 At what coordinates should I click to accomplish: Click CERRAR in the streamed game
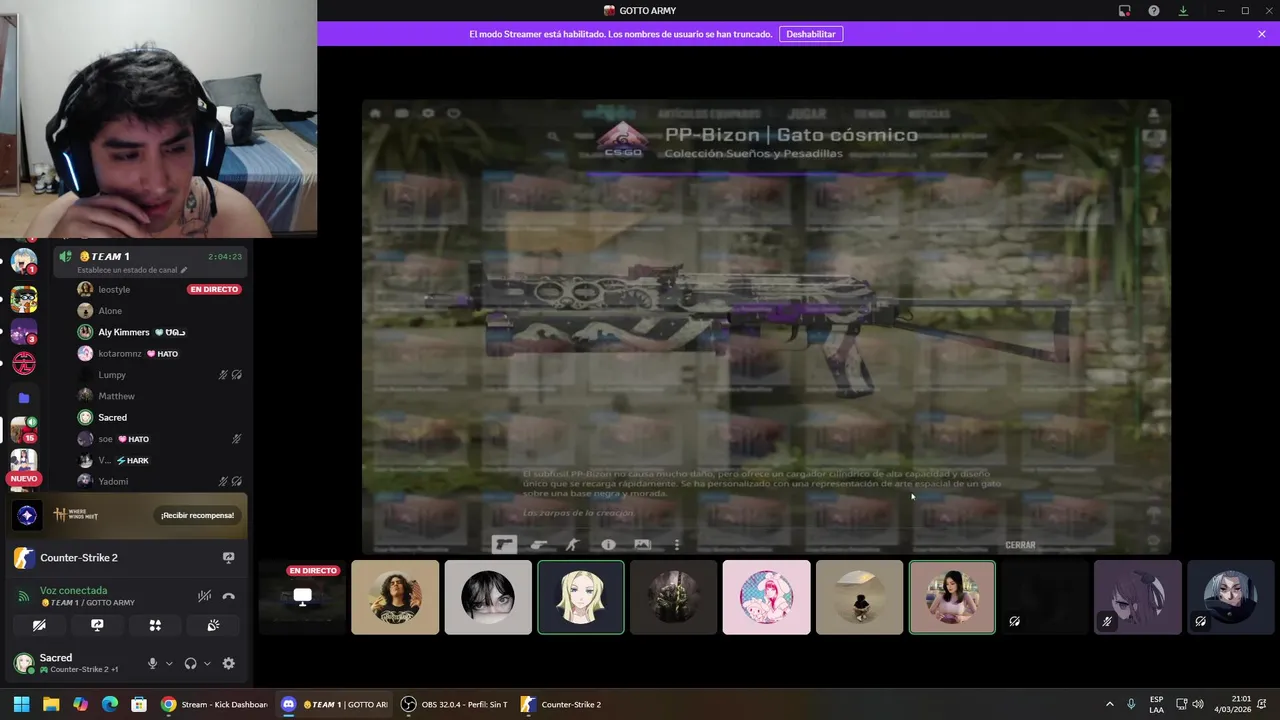coord(1020,545)
